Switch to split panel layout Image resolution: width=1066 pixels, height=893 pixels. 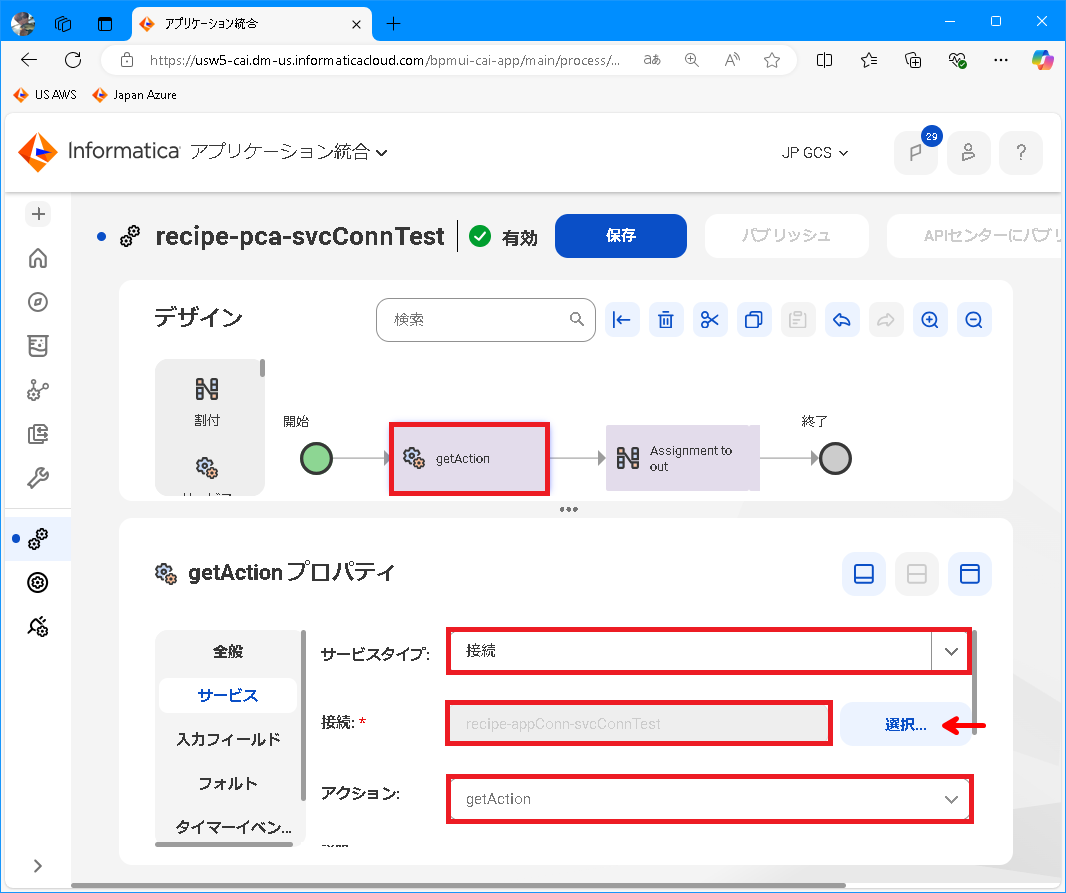click(x=916, y=574)
